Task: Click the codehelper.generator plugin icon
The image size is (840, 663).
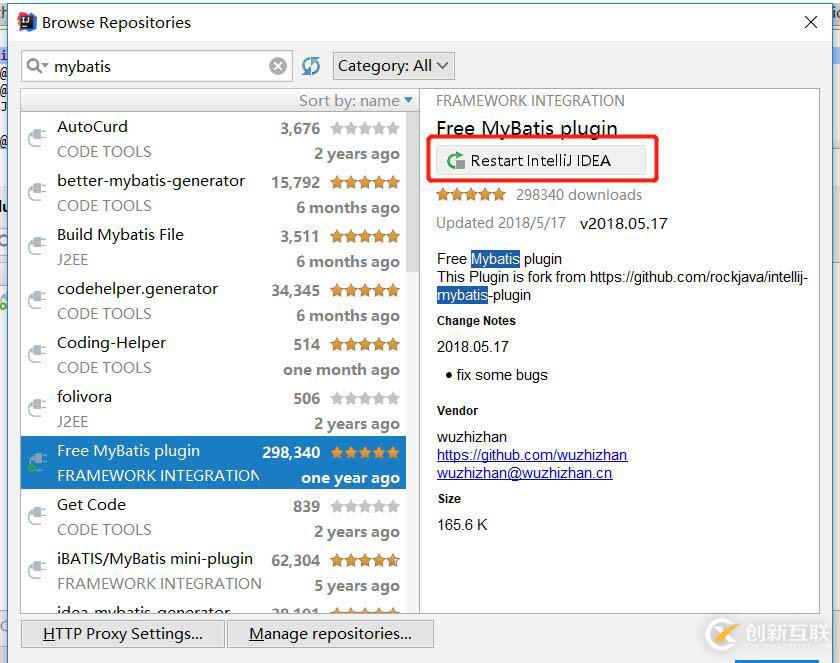Action: 37,300
